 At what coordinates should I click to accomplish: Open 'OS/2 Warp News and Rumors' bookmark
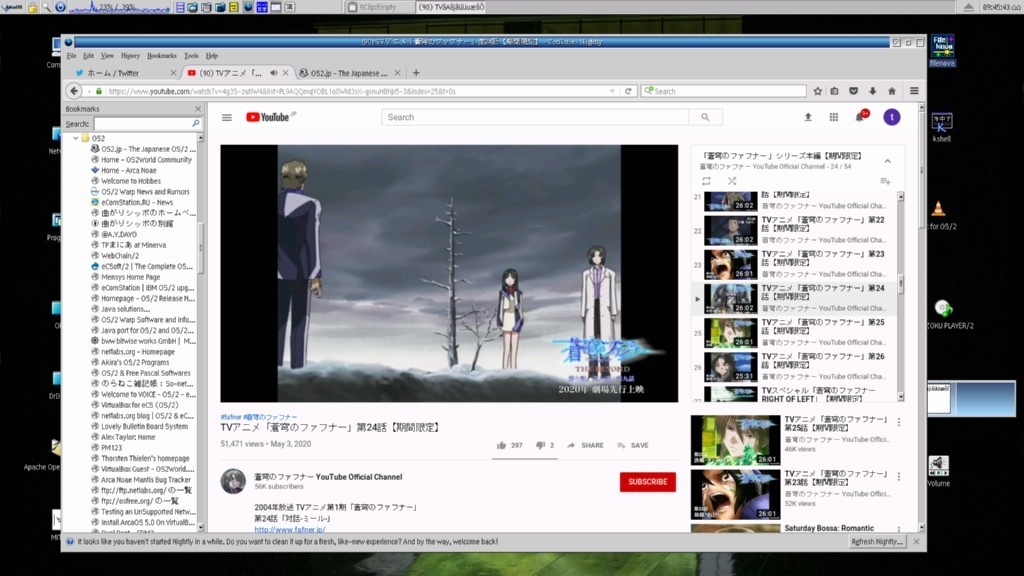(x=145, y=192)
